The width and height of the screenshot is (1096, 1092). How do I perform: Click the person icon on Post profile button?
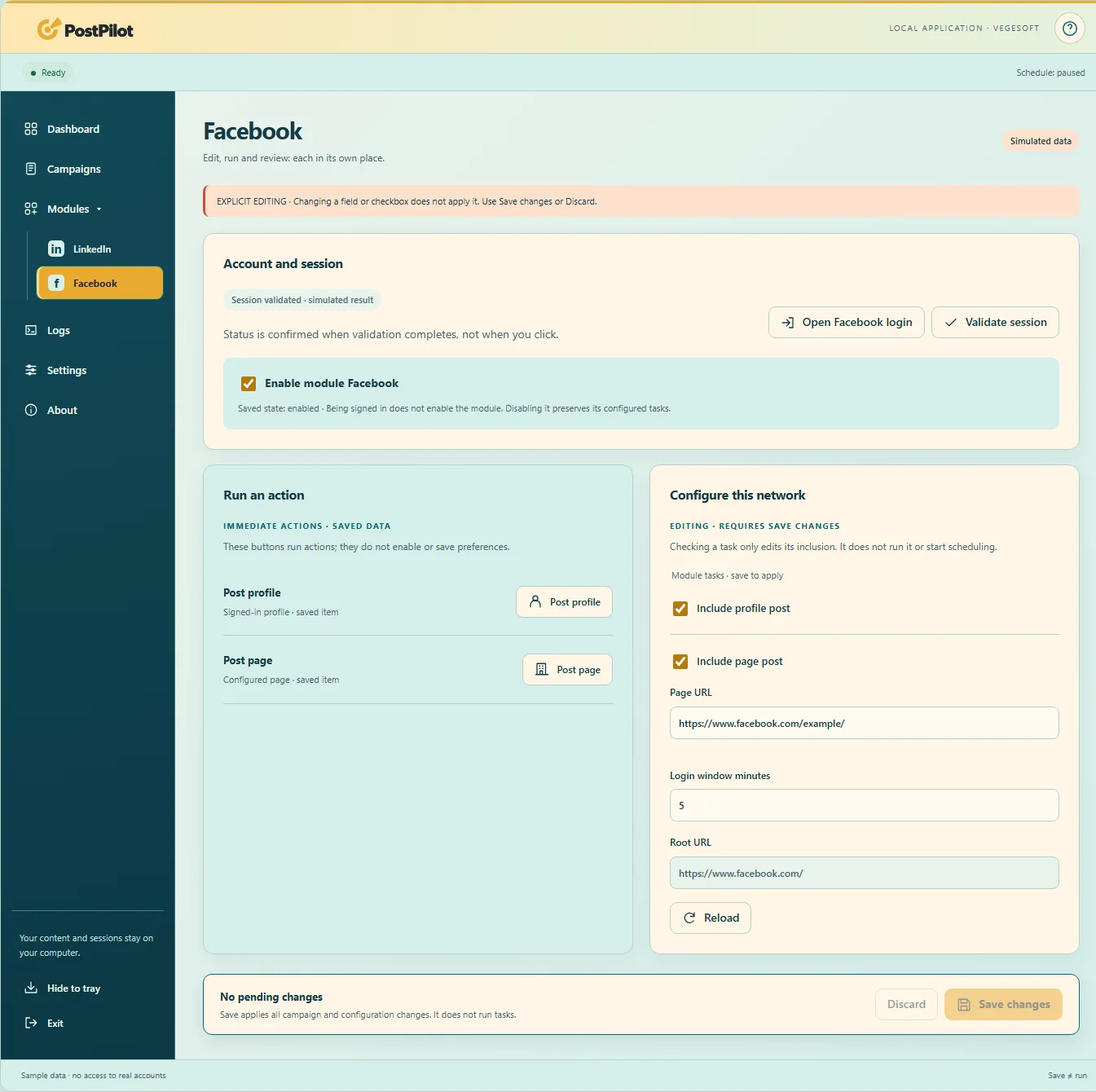[x=535, y=601]
